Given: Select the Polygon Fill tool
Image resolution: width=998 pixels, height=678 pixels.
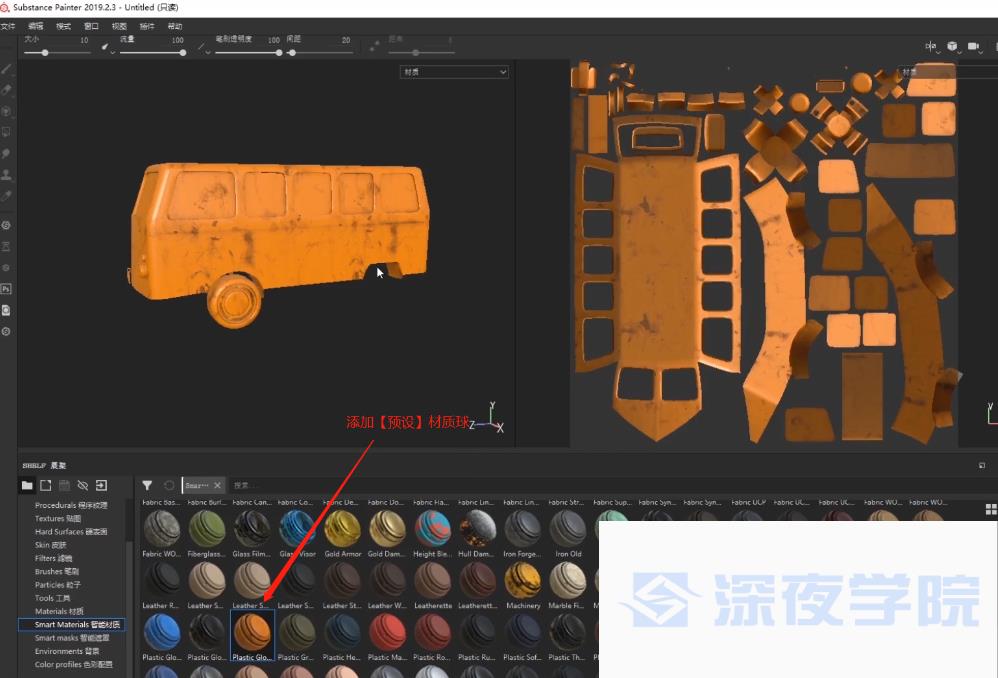Looking at the screenshot, I should coord(7,132).
